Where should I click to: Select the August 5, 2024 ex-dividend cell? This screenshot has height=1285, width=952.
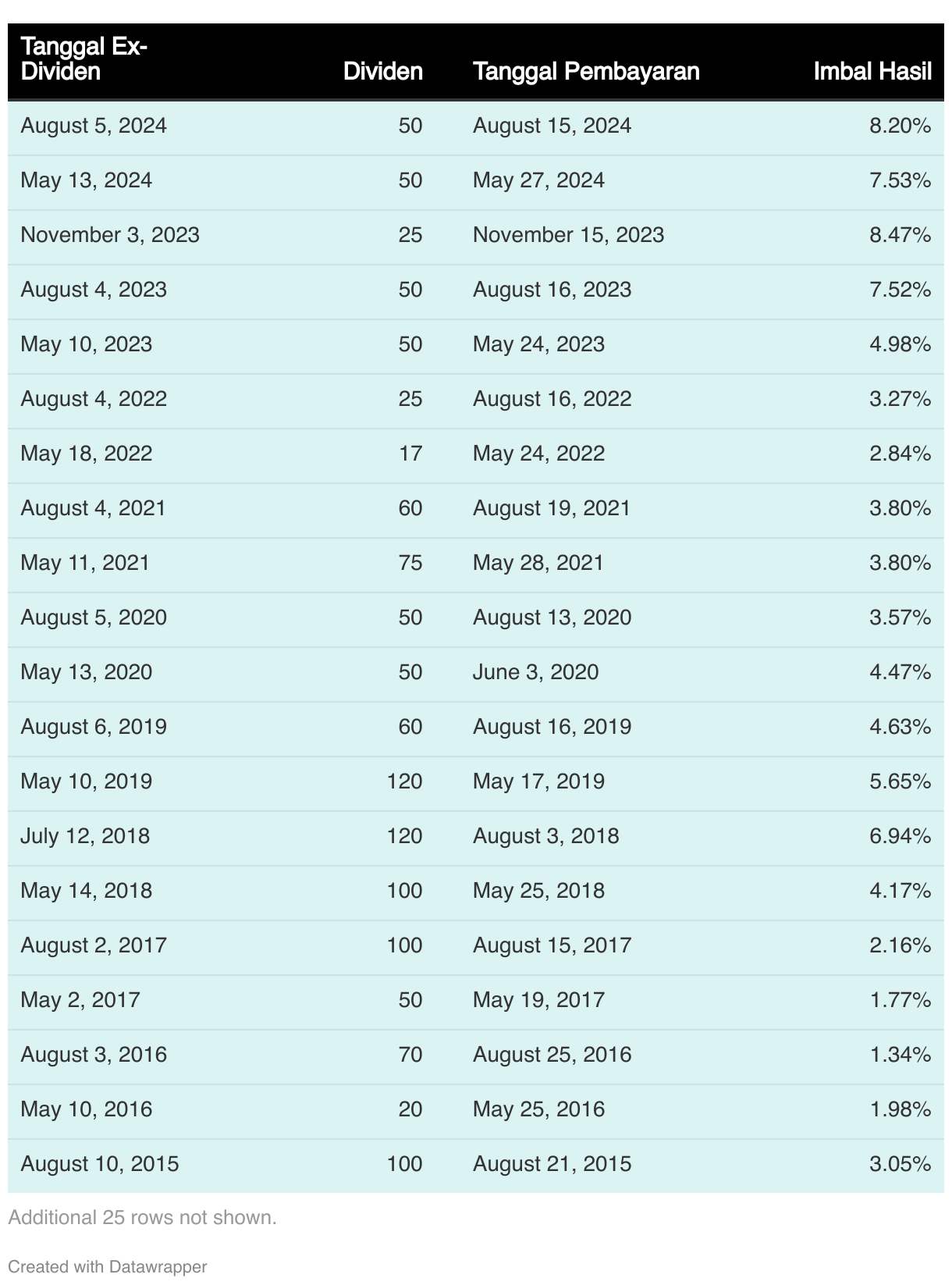[94, 126]
